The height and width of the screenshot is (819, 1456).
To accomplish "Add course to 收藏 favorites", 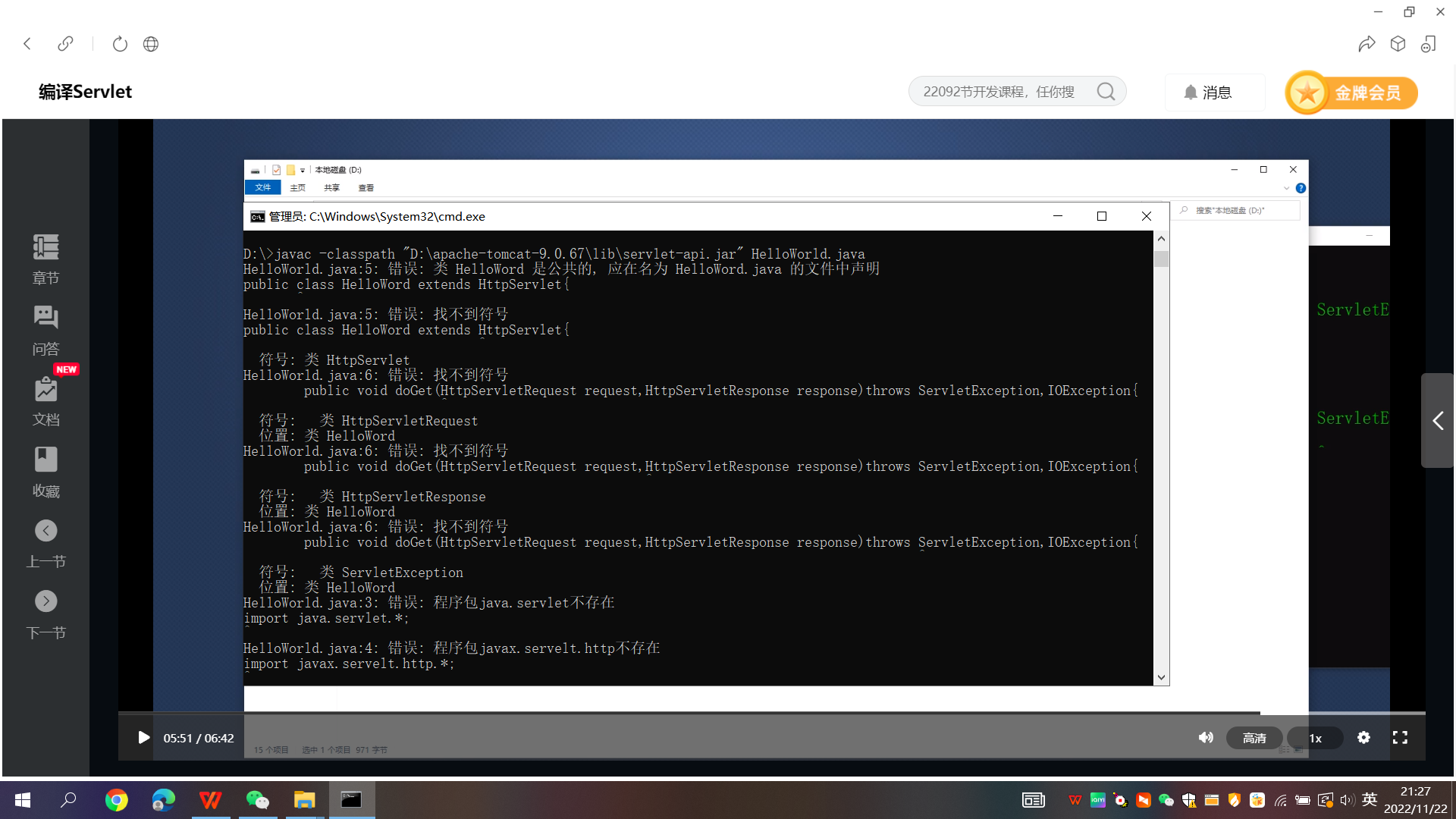I will click(x=45, y=472).
